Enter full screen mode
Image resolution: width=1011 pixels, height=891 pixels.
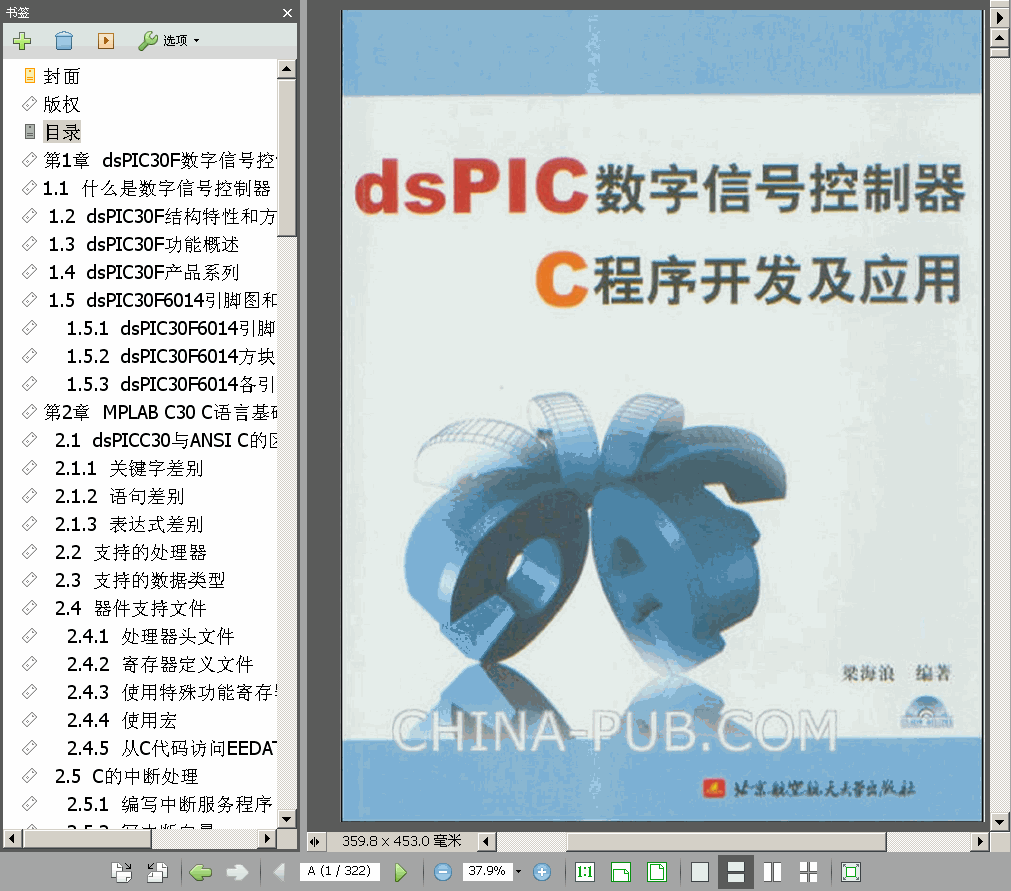849,871
